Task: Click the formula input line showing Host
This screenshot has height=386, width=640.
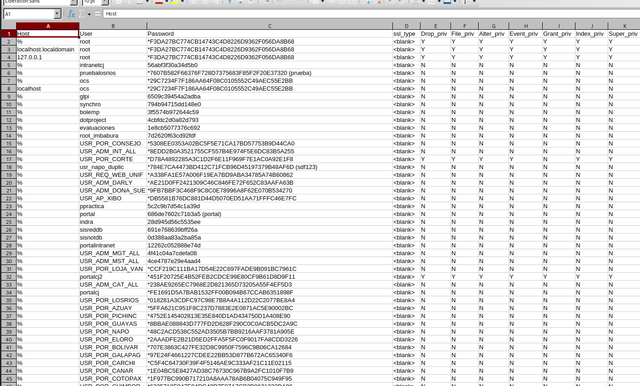Action: [371, 14]
